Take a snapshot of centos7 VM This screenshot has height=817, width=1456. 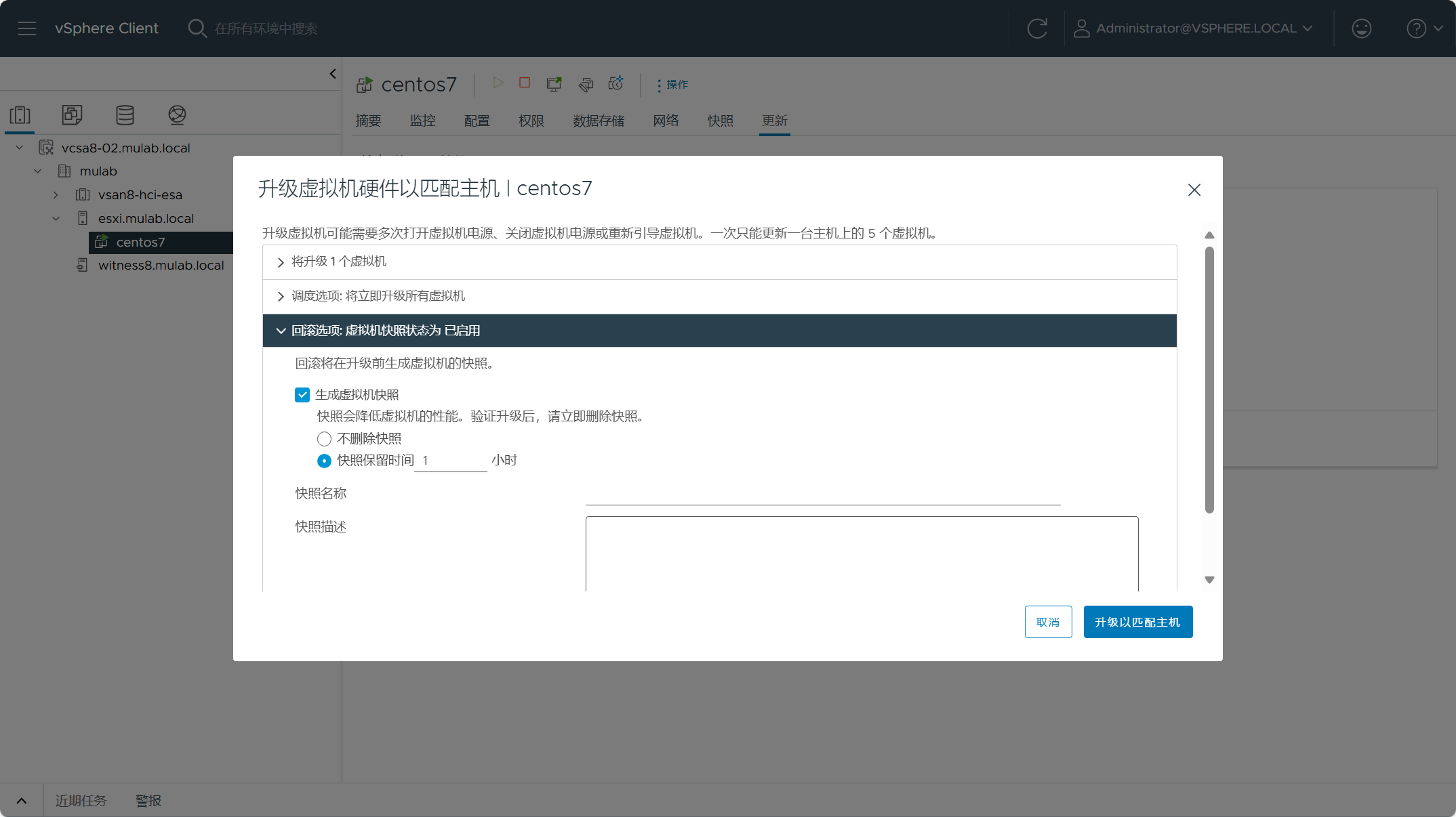tap(615, 83)
